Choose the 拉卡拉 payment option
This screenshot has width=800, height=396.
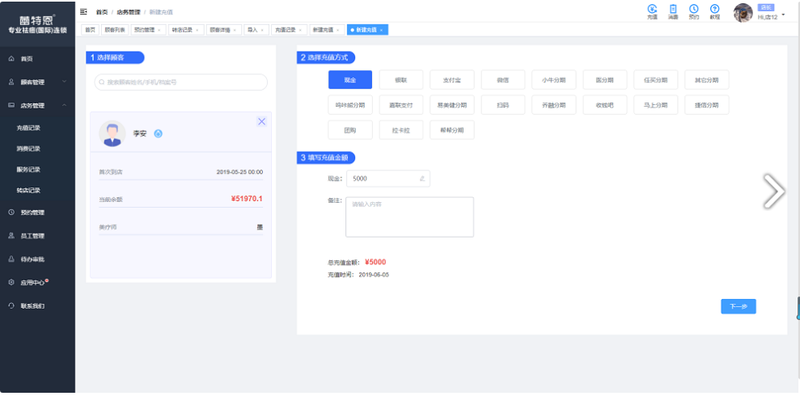tap(401, 130)
